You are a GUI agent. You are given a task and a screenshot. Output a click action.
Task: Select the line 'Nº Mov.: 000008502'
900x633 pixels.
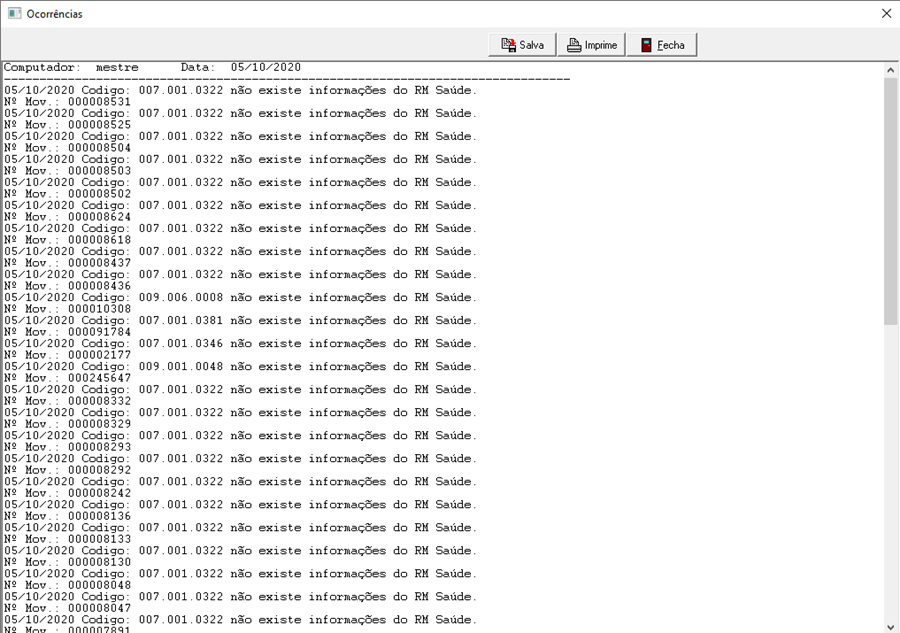[68, 193]
